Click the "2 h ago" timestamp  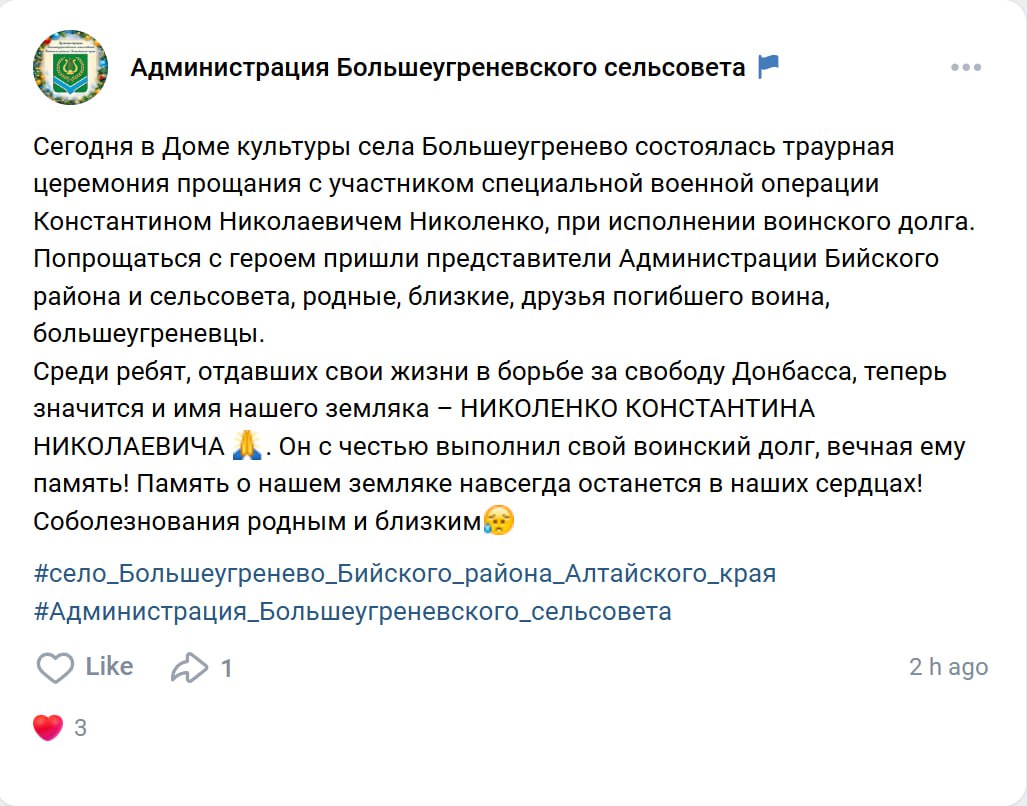click(x=948, y=667)
